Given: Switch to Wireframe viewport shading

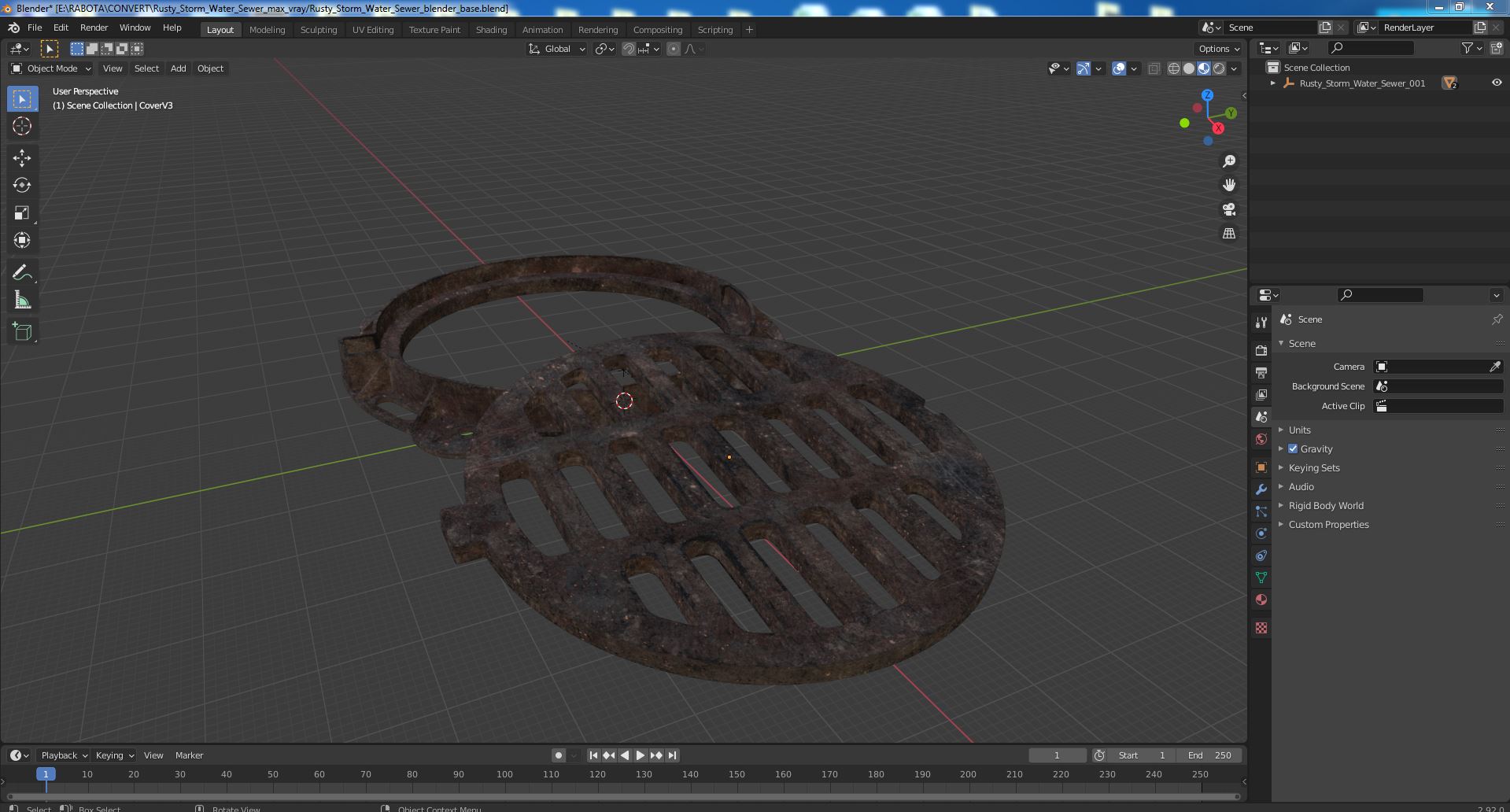Looking at the screenshot, I should point(1174,68).
